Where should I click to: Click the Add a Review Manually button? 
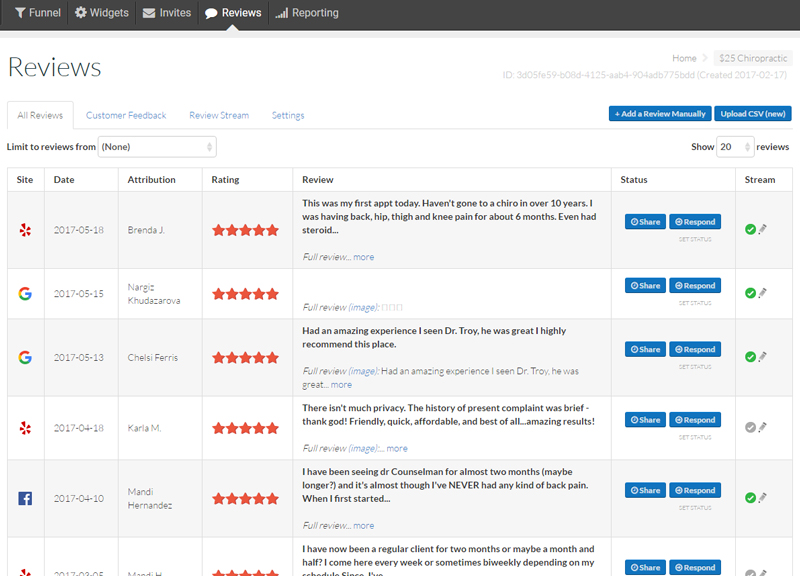660,114
